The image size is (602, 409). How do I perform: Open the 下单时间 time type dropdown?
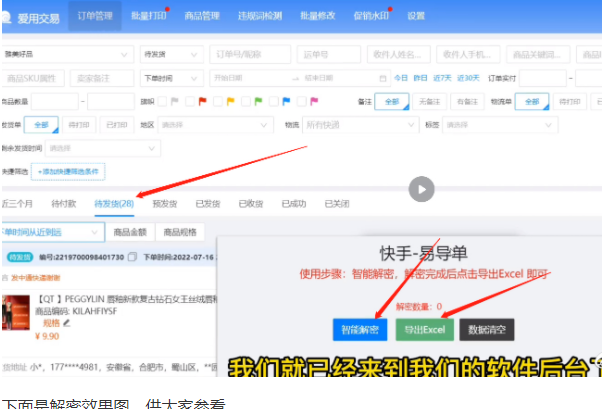pos(171,78)
